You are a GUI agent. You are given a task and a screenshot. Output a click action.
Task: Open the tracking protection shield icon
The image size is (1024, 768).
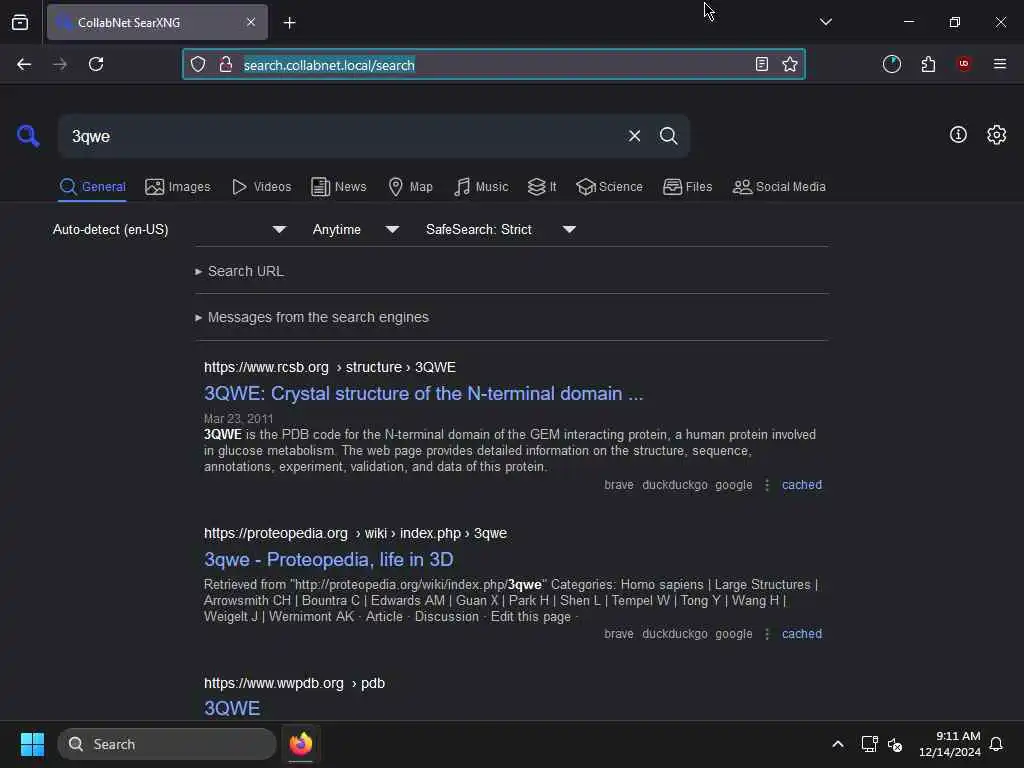198,64
